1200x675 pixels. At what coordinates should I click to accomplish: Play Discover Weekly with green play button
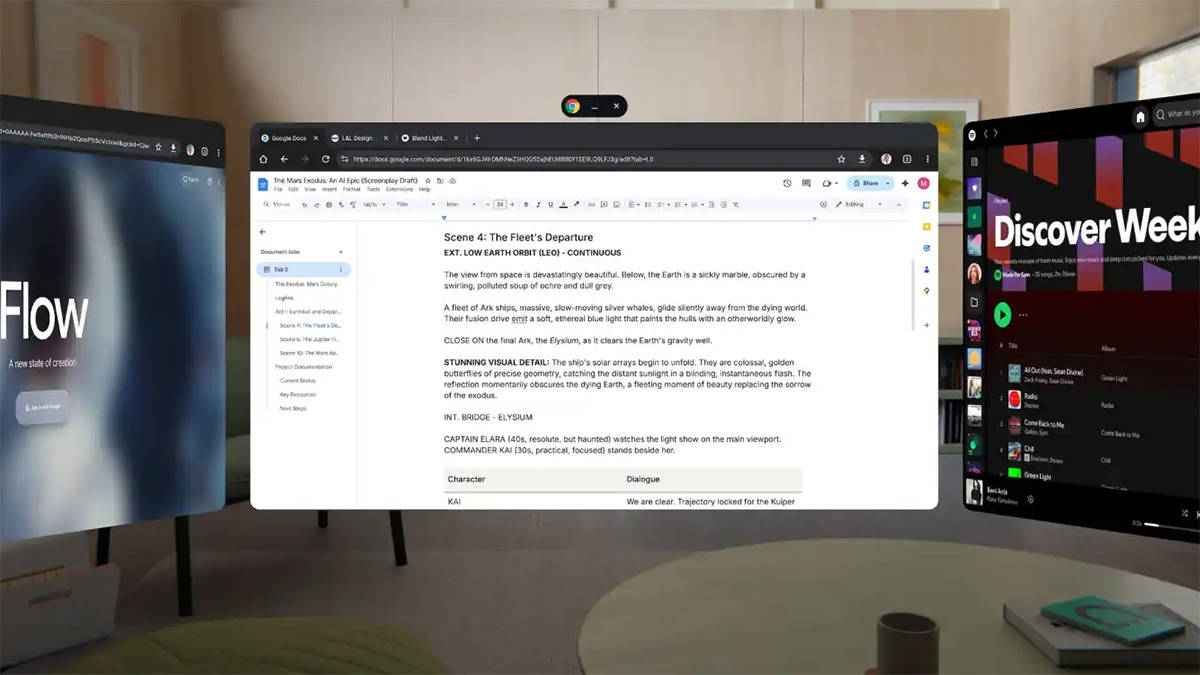tap(1002, 315)
